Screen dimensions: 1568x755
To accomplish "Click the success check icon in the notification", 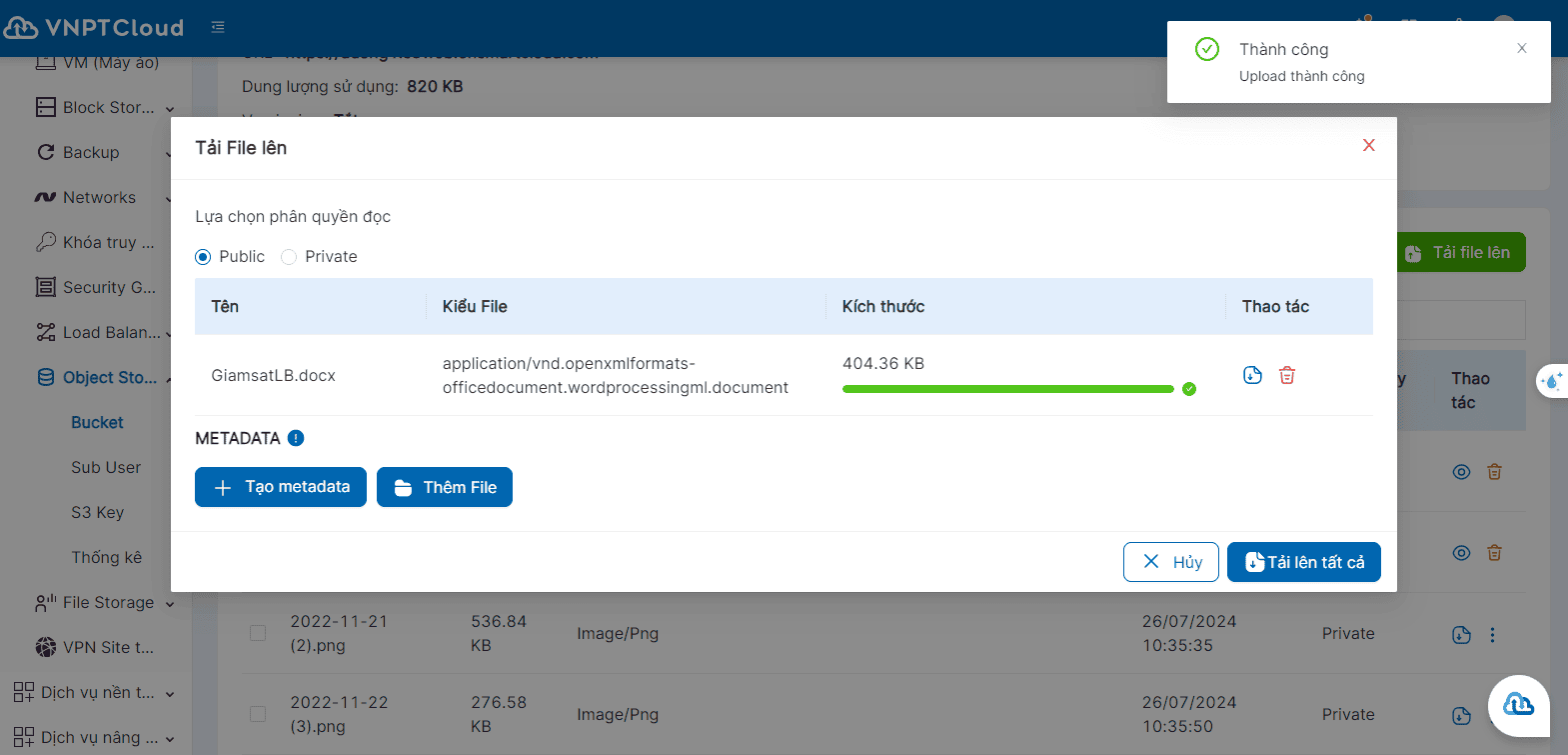I will pos(1207,49).
